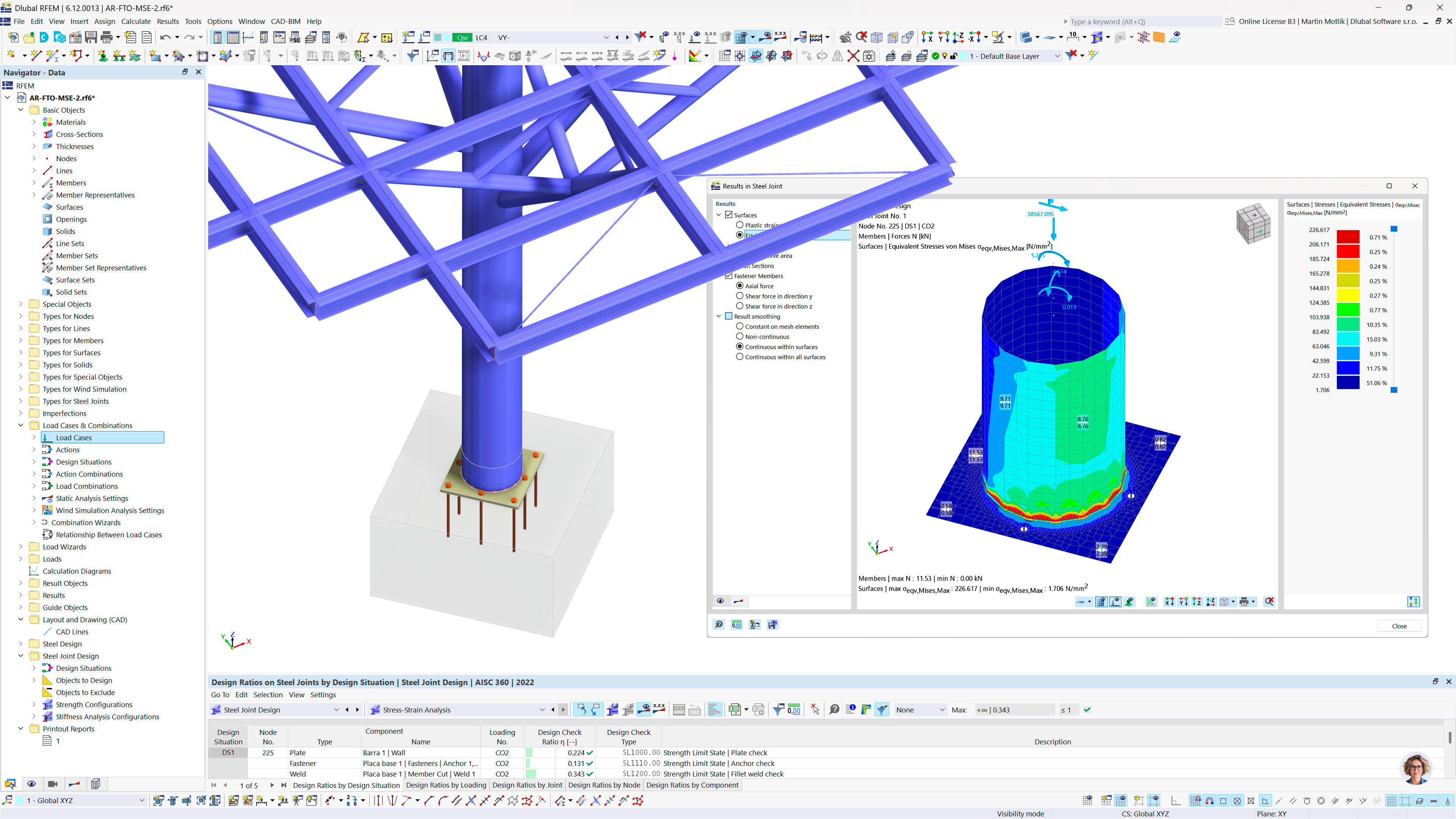Image resolution: width=1456 pixels, height=819 pixels.
Task: Click the keyword search field
Action: tap(1145, 22)
